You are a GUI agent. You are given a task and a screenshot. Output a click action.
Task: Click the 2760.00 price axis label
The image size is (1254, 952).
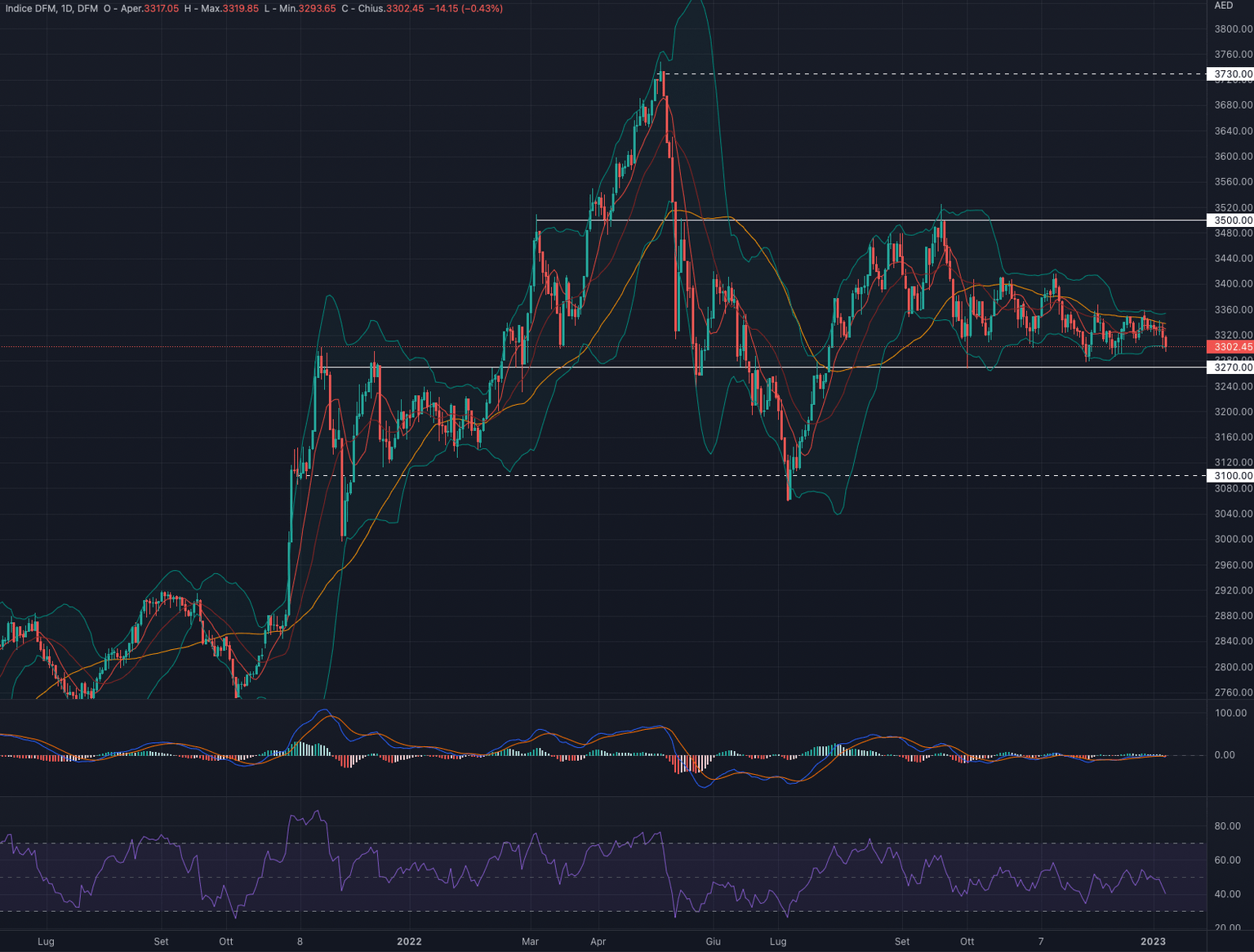(x=1233, y=692)
